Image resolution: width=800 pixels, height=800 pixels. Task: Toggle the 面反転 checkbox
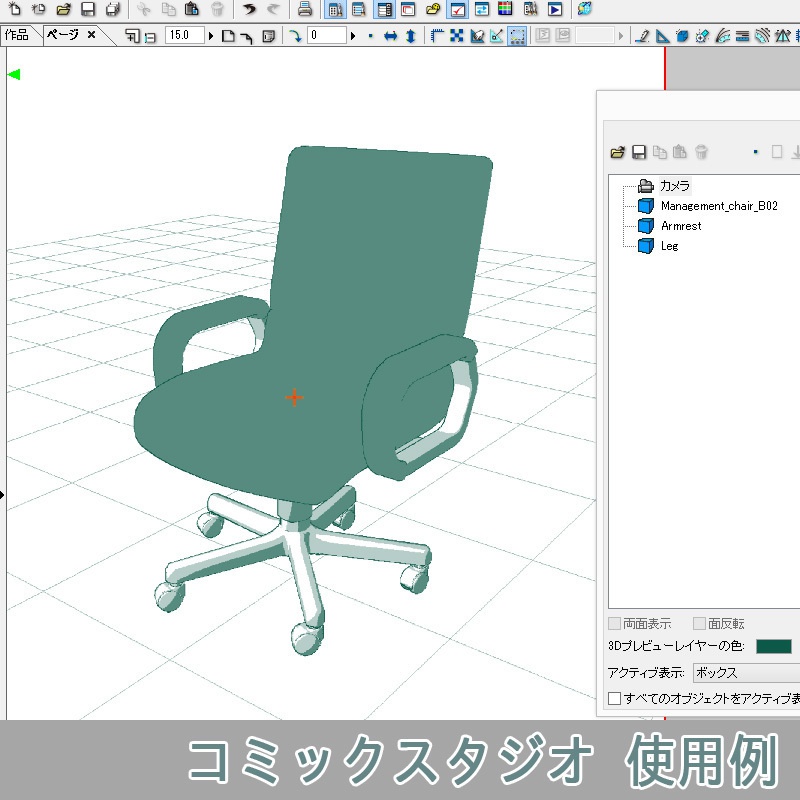pos(698,622)
